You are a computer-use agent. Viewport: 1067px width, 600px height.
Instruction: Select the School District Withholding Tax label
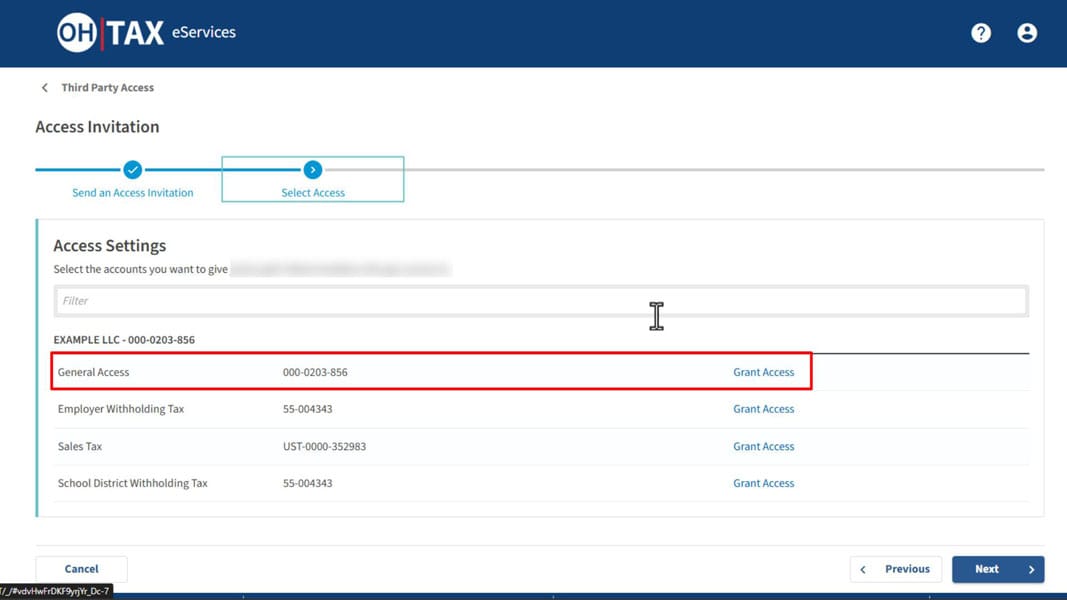[x=133, y=483]
